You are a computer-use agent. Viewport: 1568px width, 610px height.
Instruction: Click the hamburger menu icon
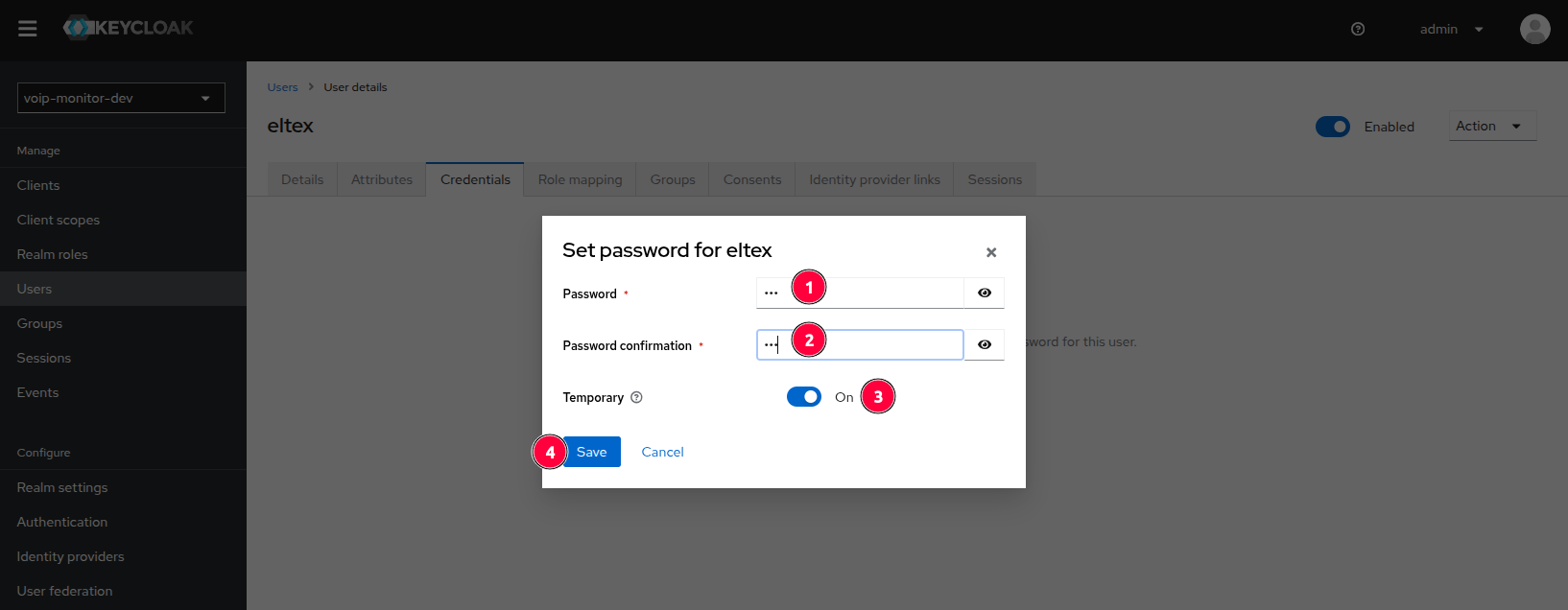pos(28,29)
